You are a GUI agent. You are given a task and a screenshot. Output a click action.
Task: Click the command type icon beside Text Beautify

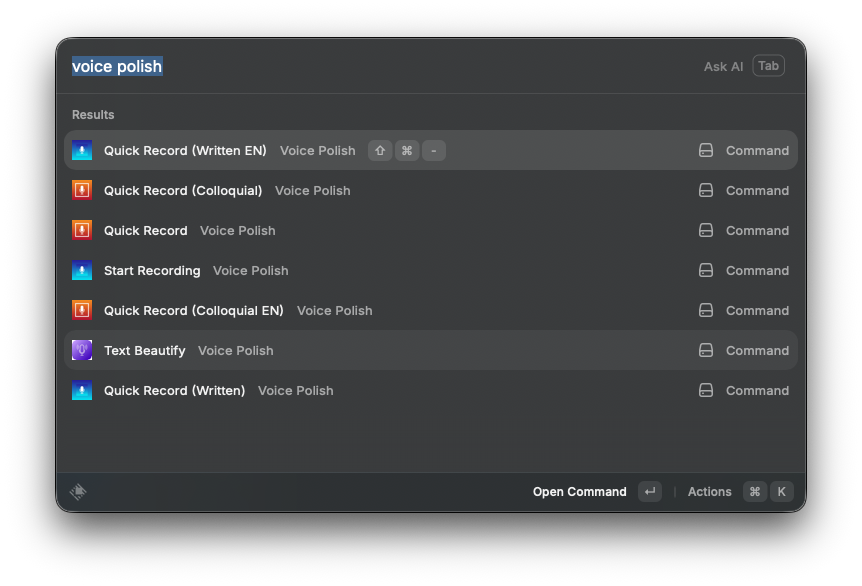point(705,350)
